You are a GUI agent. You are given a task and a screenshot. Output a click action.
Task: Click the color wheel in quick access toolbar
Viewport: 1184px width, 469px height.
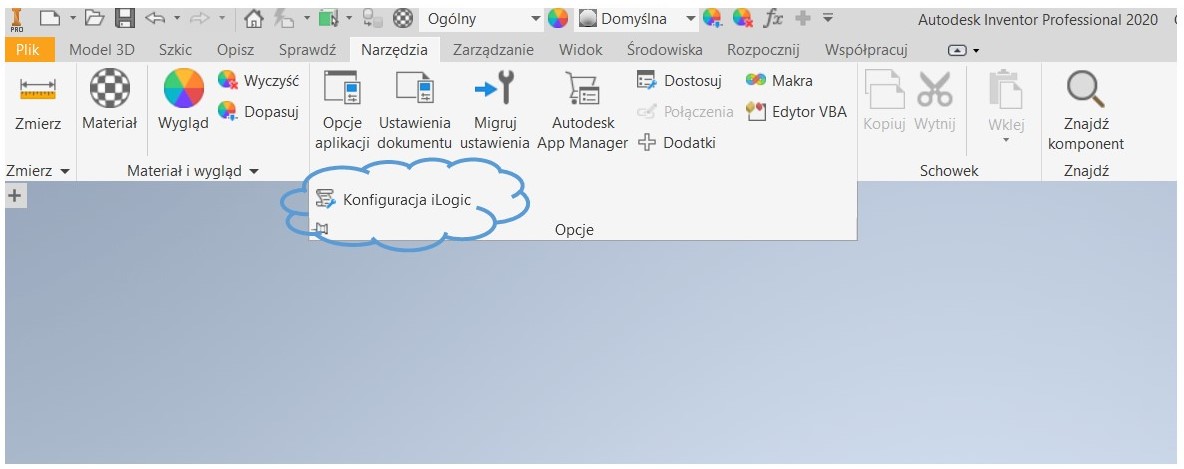558,19
